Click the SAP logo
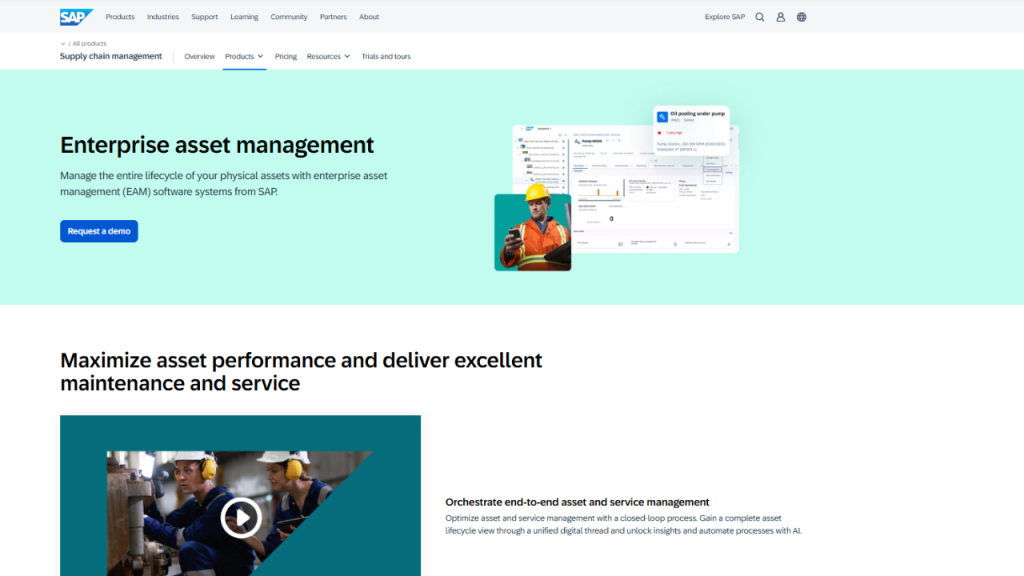Image resolution: width=1024 pixels, height=576 pixels. pyautogui.click(x=76, y=16)
